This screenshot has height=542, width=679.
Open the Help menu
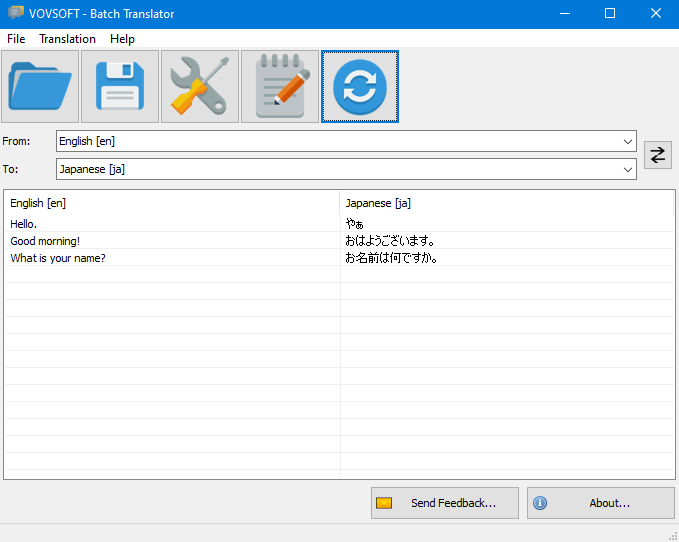tap(122, 39)
